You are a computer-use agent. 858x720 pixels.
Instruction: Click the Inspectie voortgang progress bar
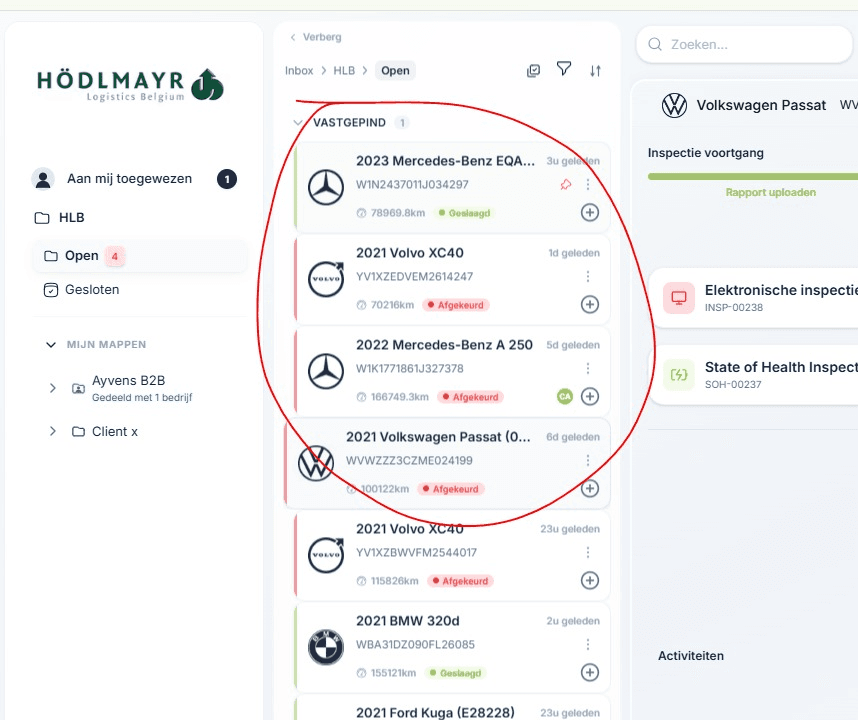coord(750,176)
